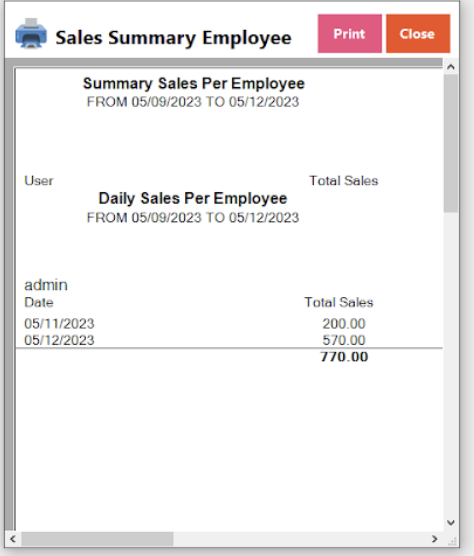Click empty vertical scrollbar track below thumb
This screenshot has height=556, width=474.
[451, 363]
